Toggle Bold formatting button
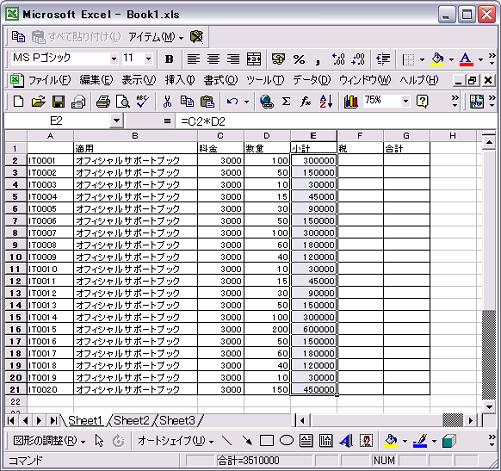 pyautogui.click(x=169, y=59)
